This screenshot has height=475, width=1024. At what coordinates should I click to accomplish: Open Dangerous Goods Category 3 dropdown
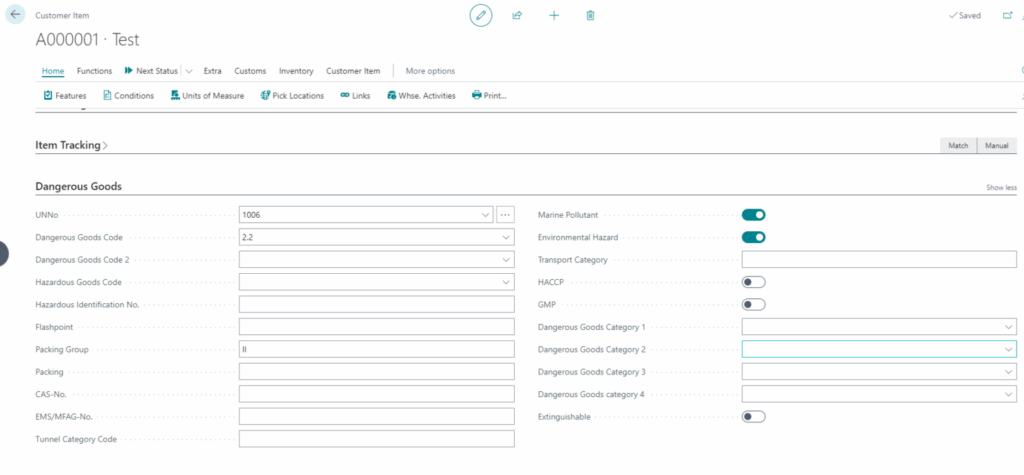(1009, 372)
